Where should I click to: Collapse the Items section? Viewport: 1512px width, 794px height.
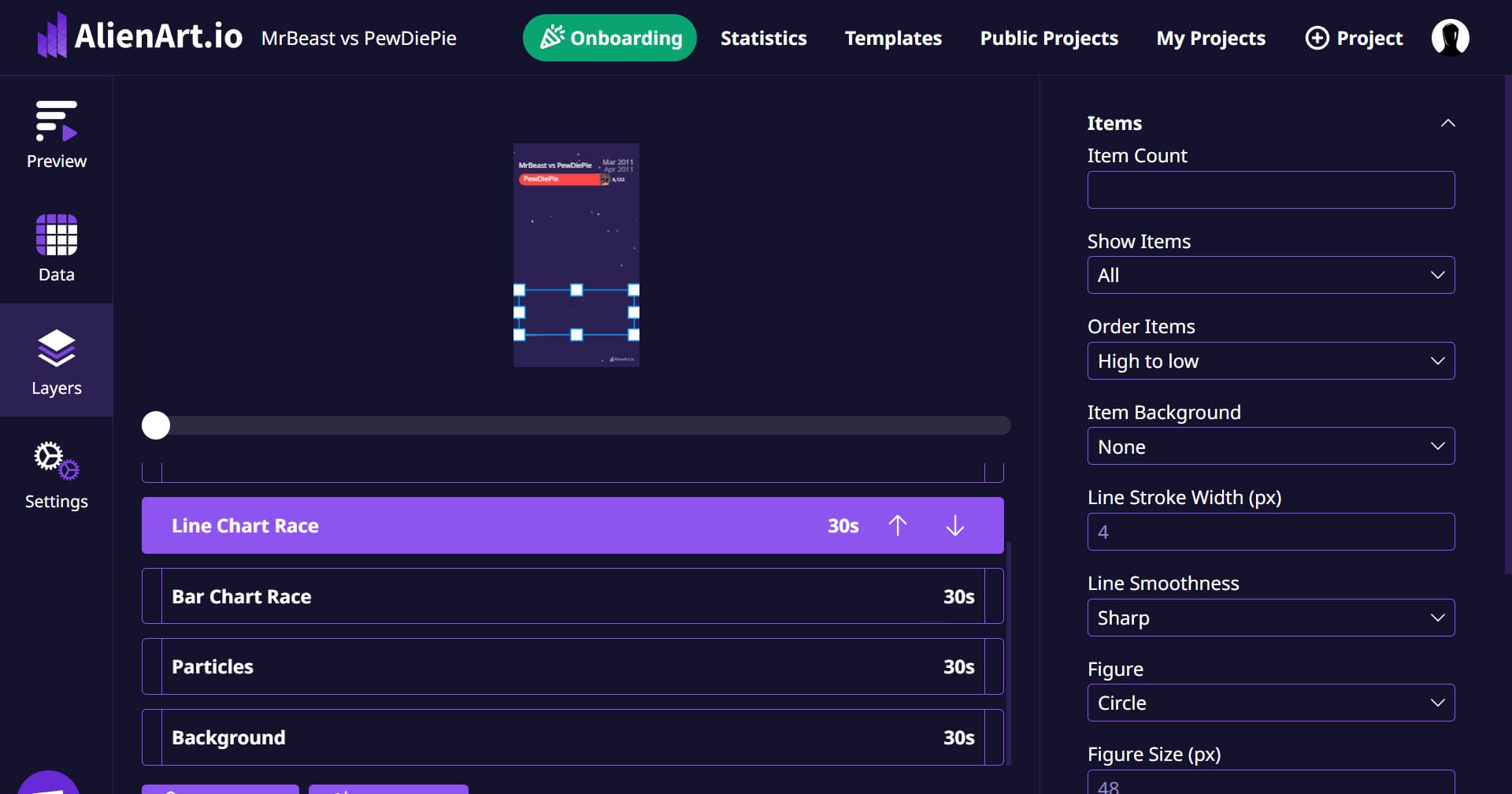[1447, 123]
